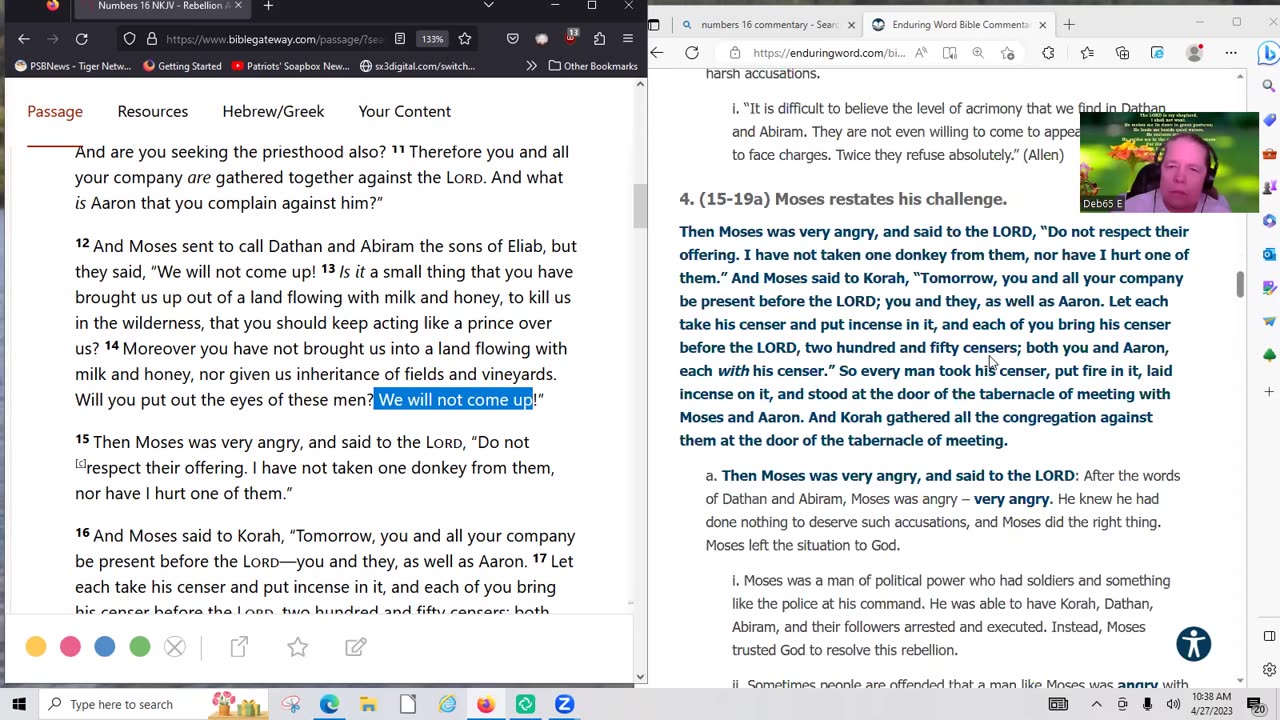This screenshot has height=720, width=1280.
Task: Switch to numbers 16 commentary search tab in Edge
Action: (x=770, y=24)
